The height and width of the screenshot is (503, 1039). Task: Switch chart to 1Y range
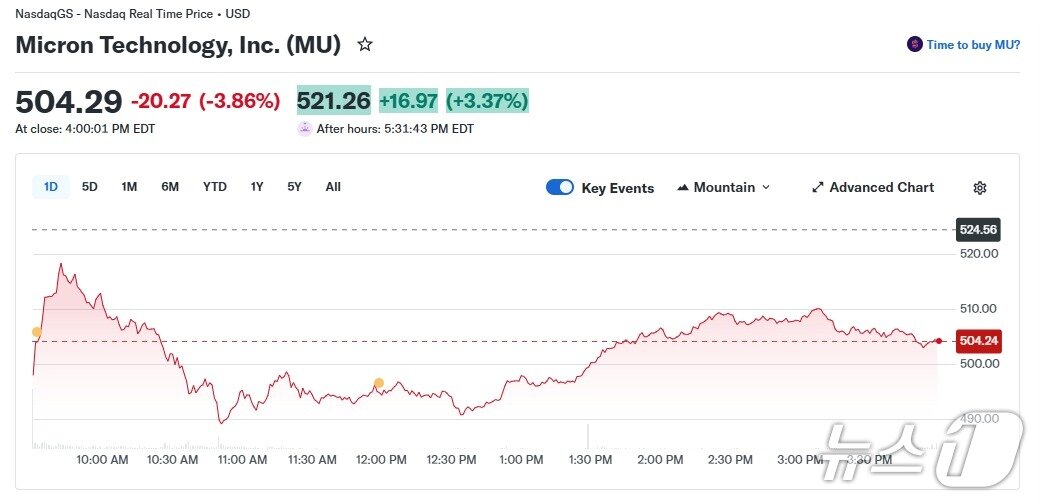(x=257, y=187)
